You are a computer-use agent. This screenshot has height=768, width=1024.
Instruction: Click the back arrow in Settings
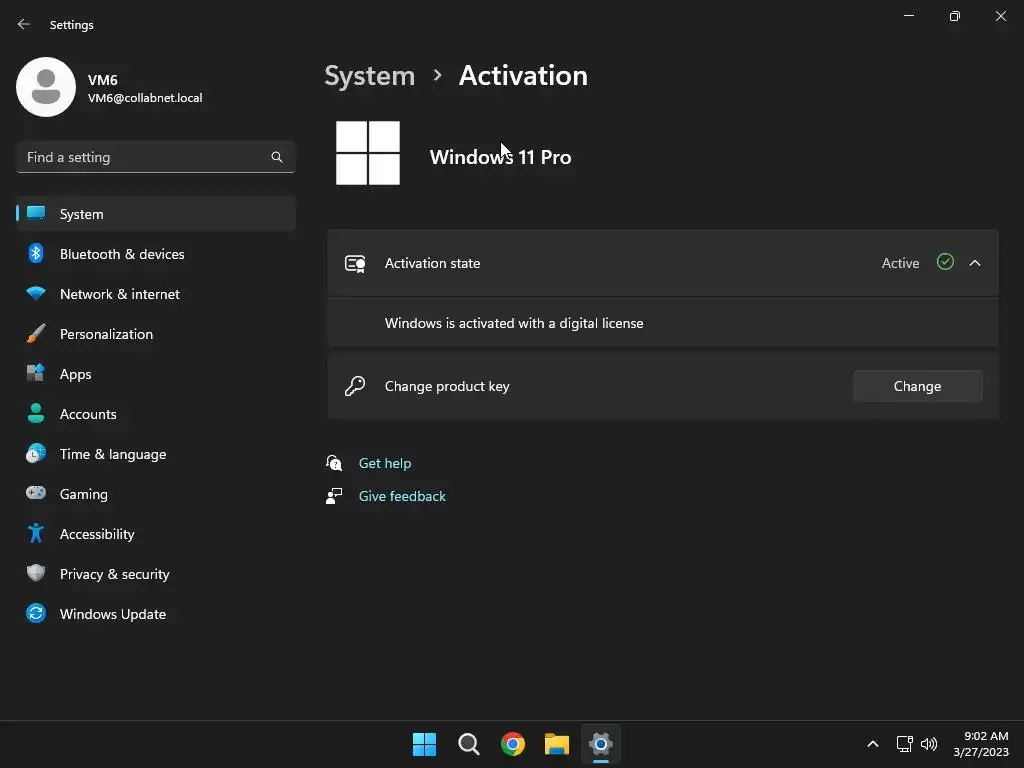tap(24, 24)
